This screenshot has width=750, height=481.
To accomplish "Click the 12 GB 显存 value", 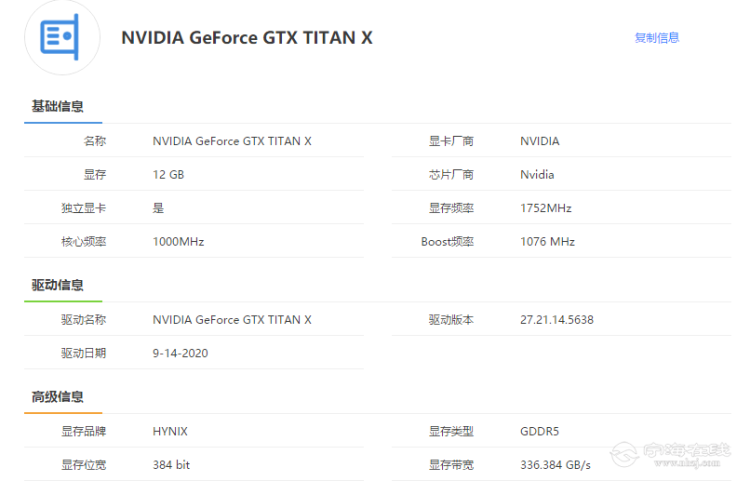I will pyautogui.click(x=168, y=175).
